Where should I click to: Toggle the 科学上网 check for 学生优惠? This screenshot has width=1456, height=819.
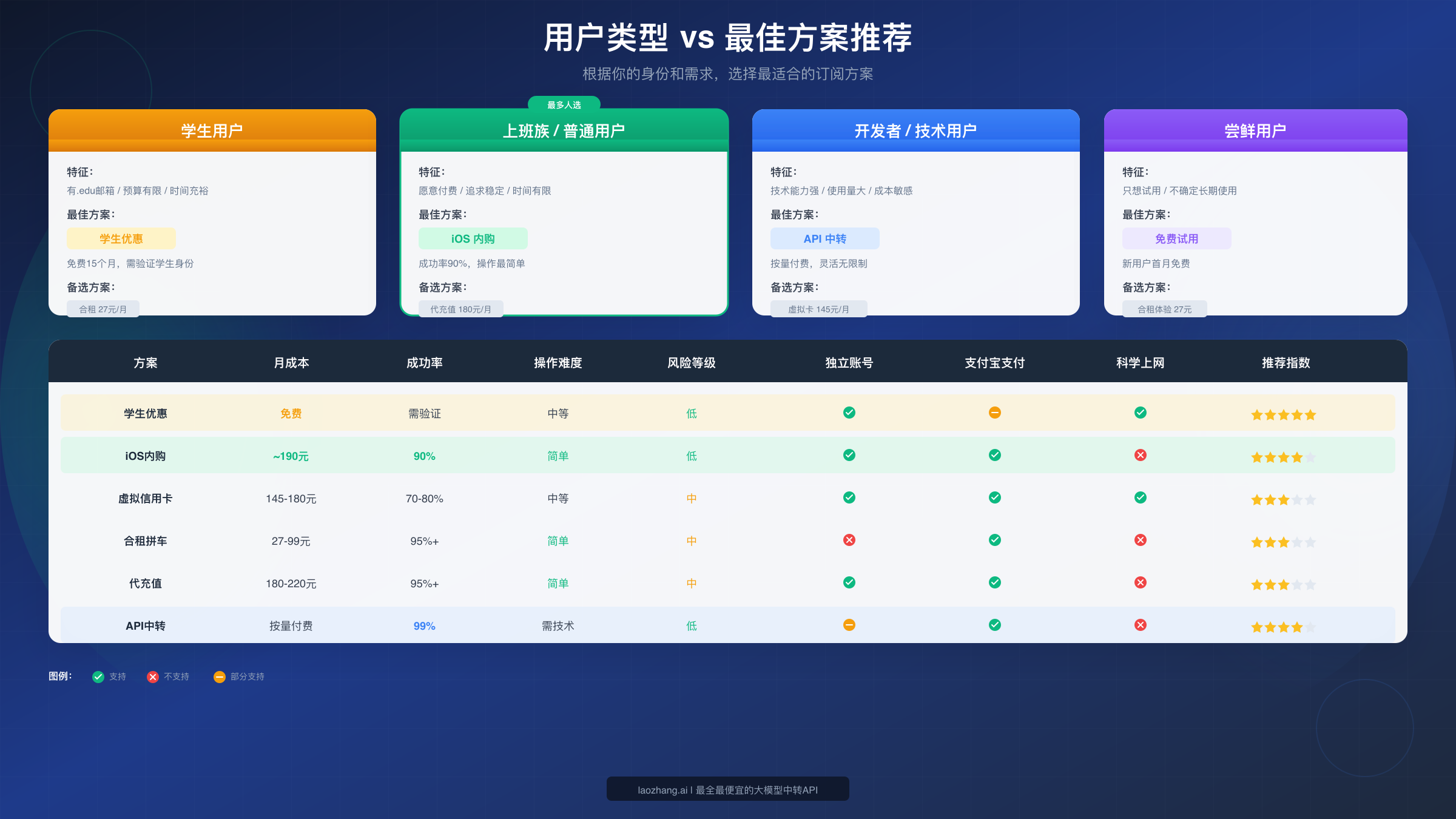click(1140, 413)
